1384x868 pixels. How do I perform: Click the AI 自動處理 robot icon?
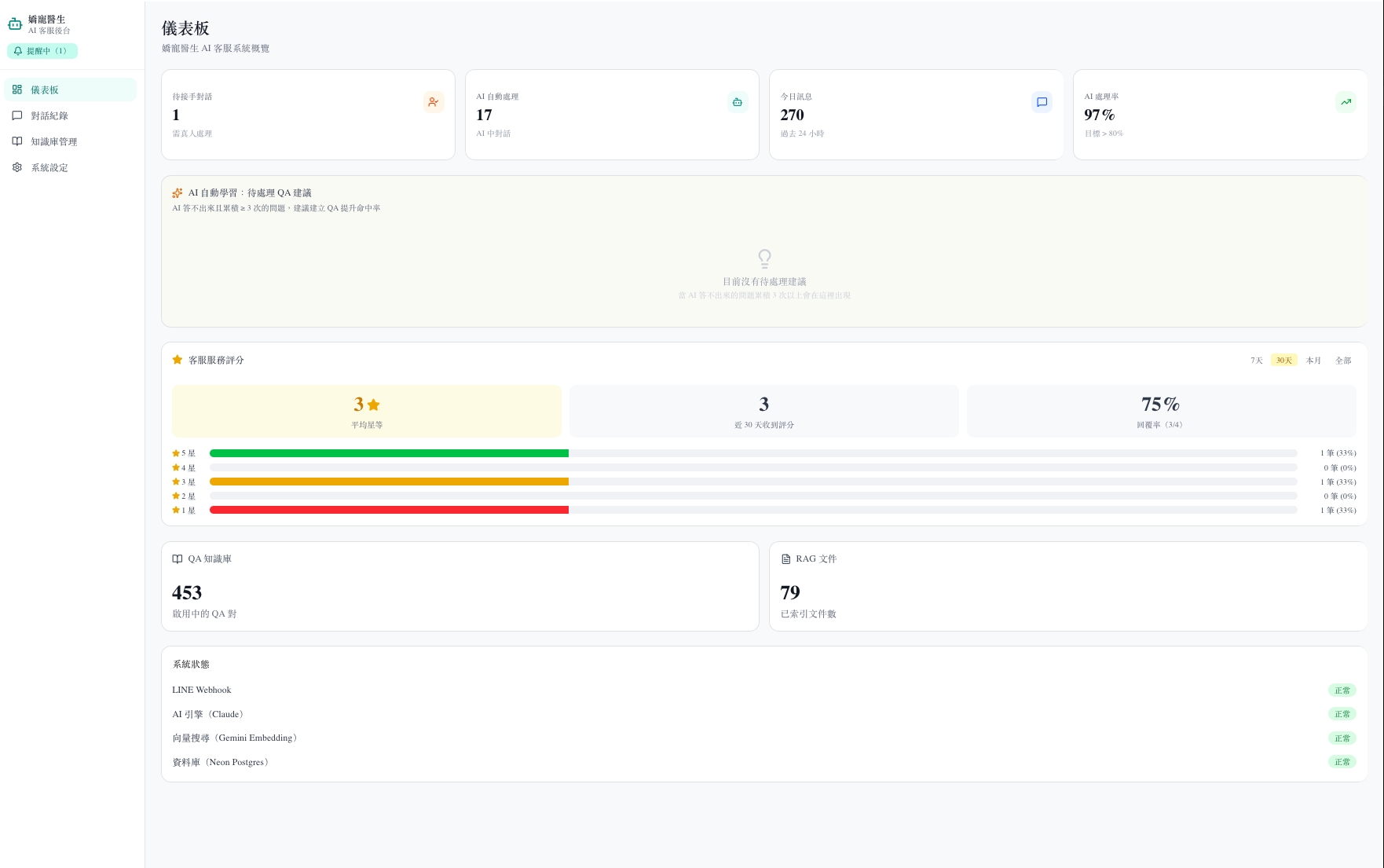coord(738,102)
